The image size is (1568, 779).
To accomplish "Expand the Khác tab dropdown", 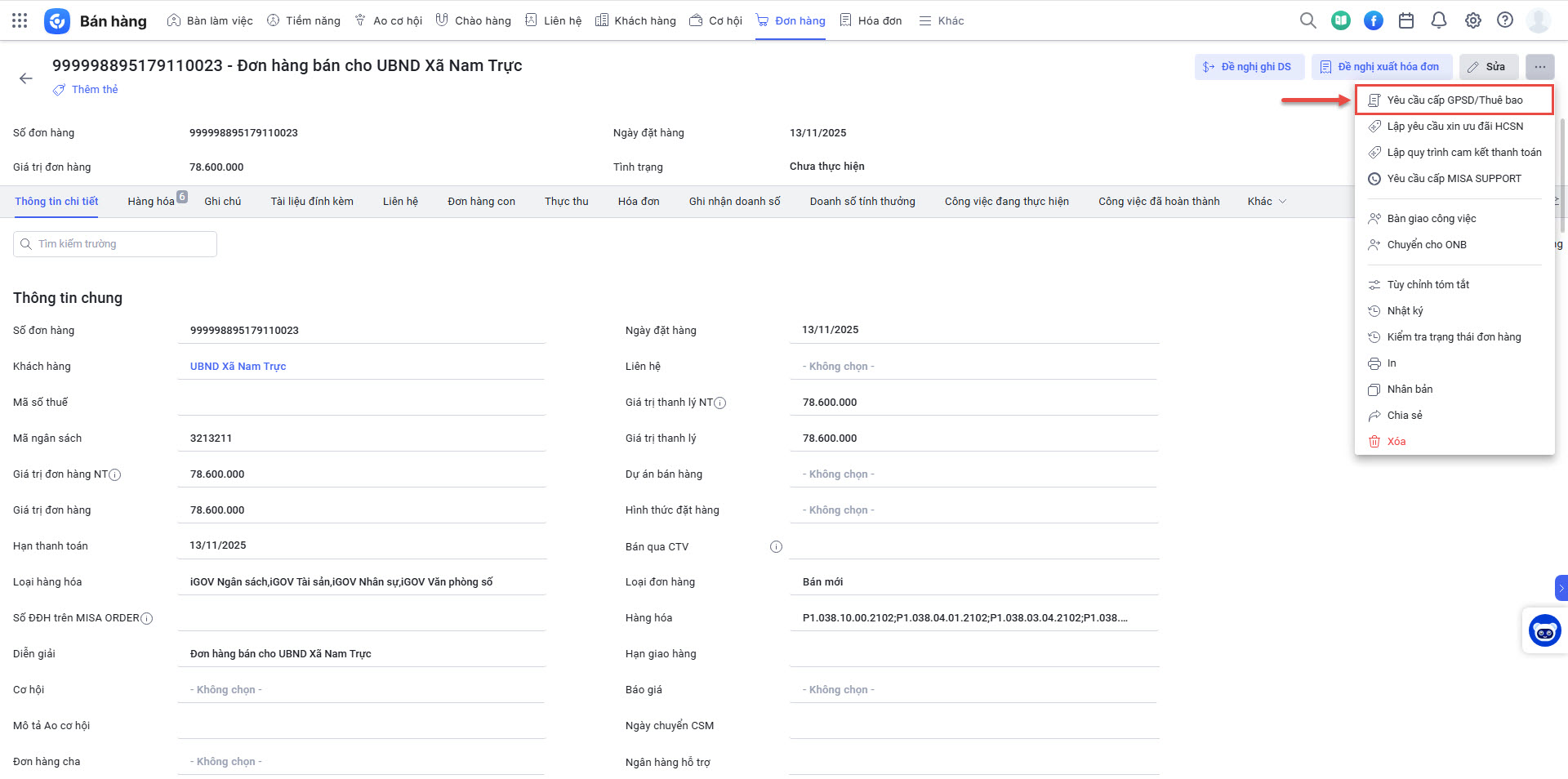I will click(x=1267, y=202).
